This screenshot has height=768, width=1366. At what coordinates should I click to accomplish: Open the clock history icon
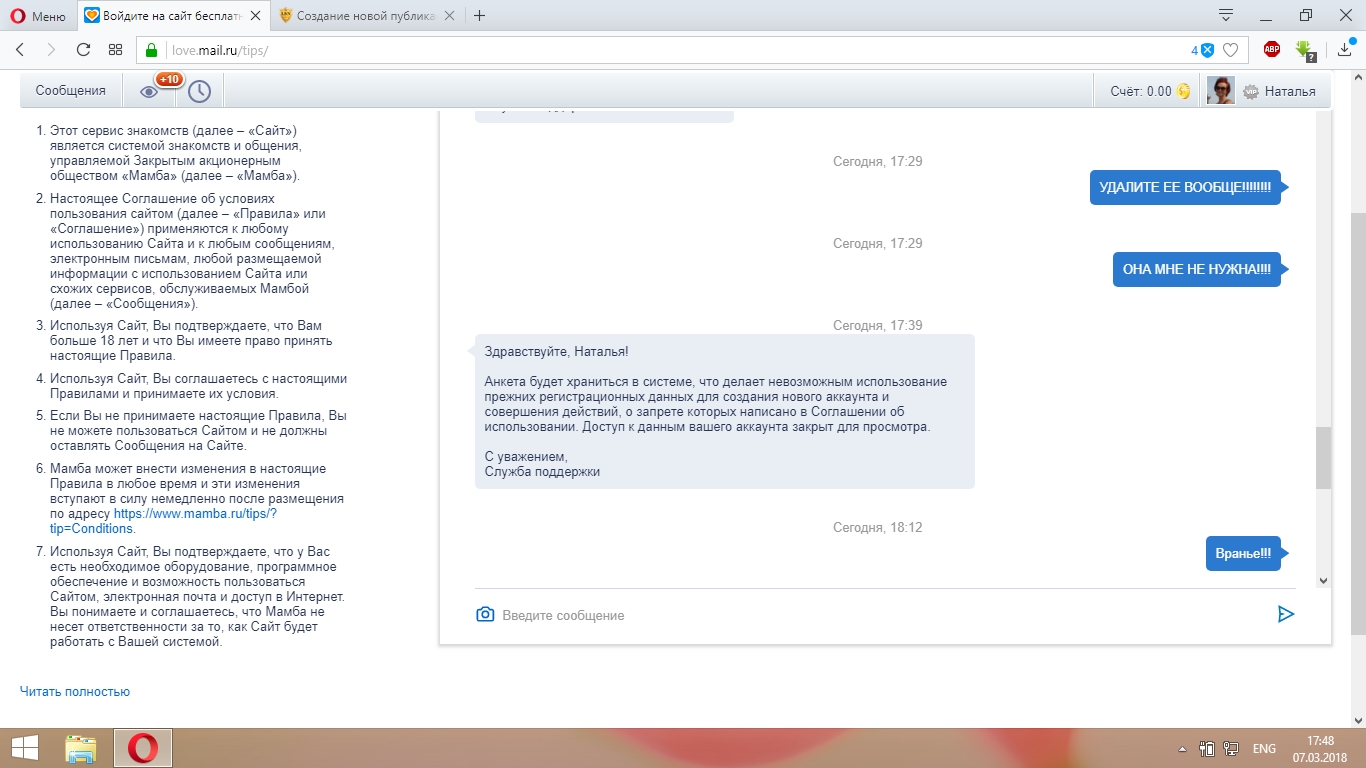point(199,91)
